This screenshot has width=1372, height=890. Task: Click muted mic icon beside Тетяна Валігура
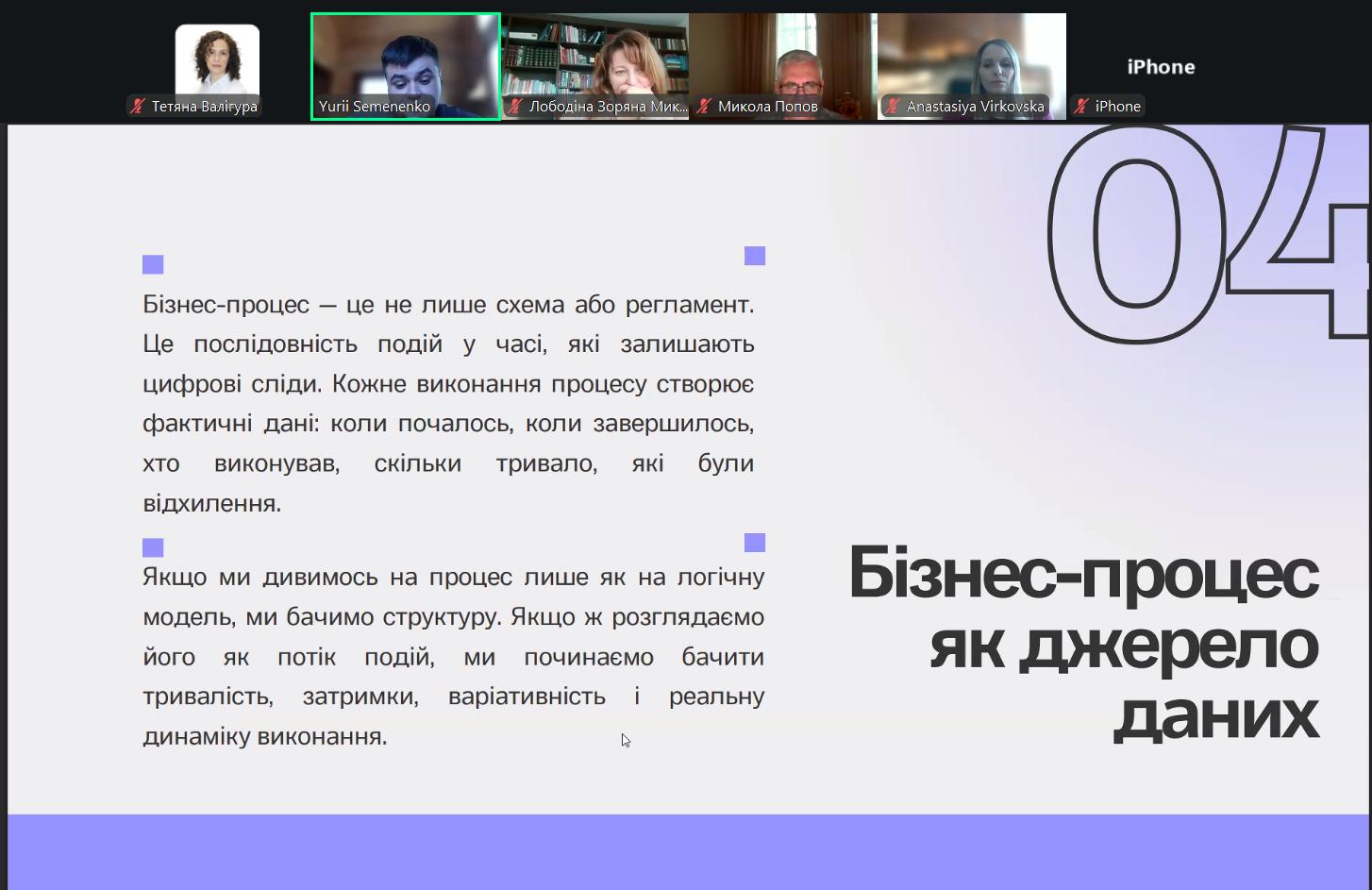click(139, 107)
